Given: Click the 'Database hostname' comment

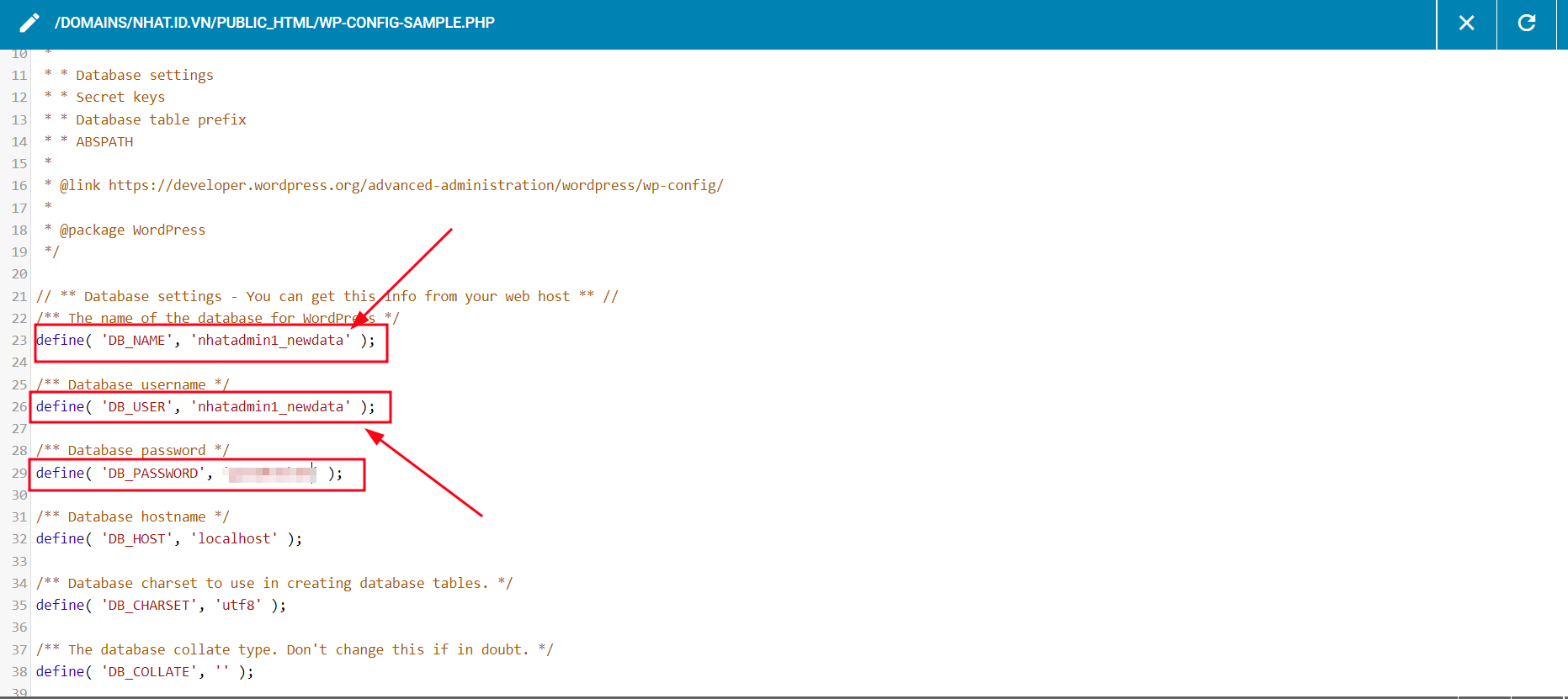Looking at the screenshot, I should 133,517.
